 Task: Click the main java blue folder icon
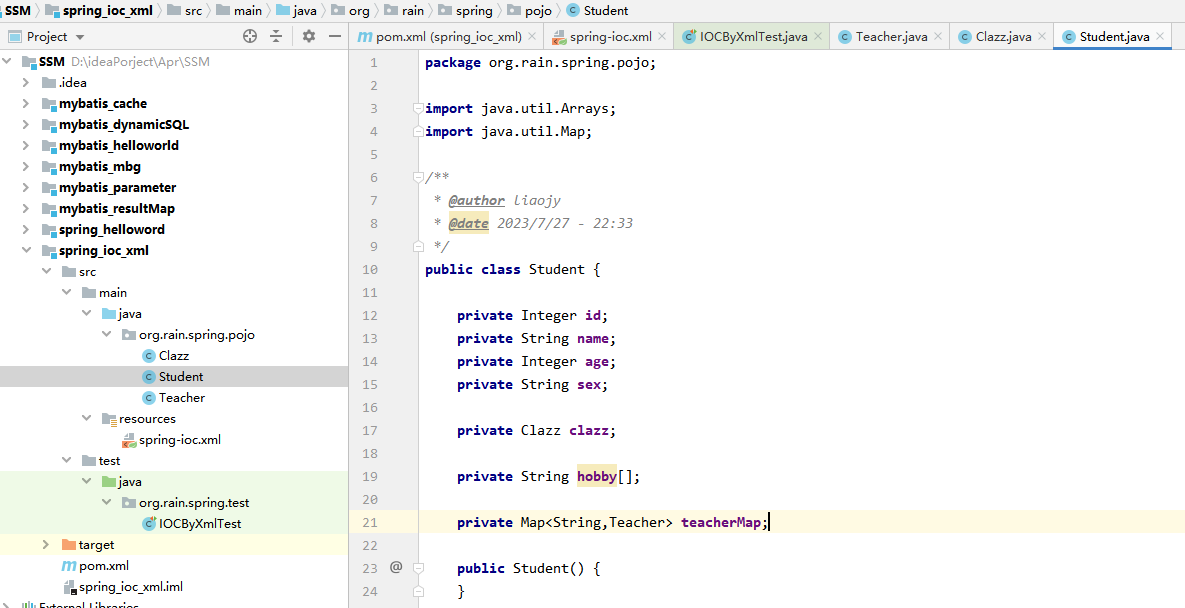[x=109, y=313]
